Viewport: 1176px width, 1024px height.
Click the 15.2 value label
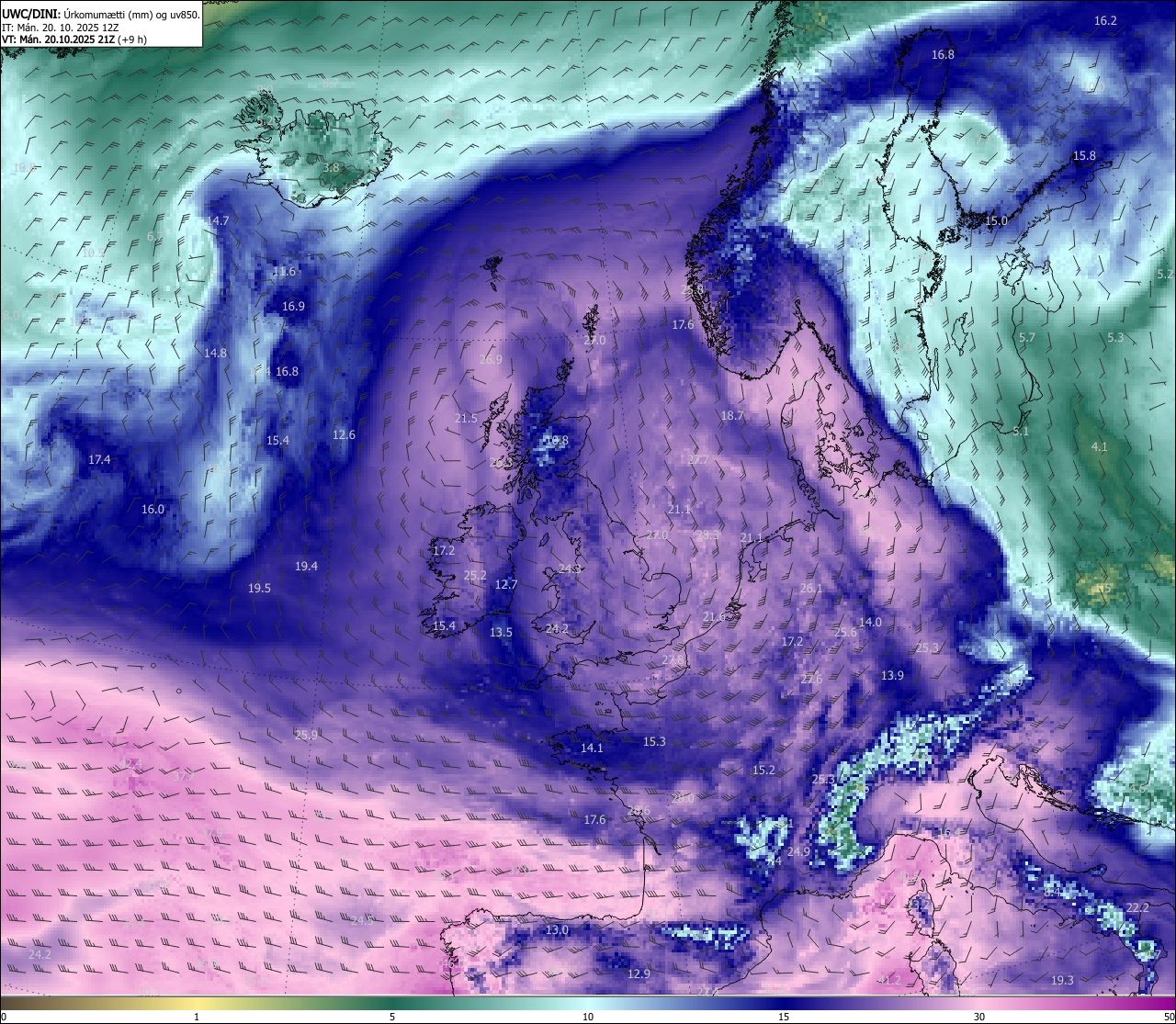tap(763, 770)
